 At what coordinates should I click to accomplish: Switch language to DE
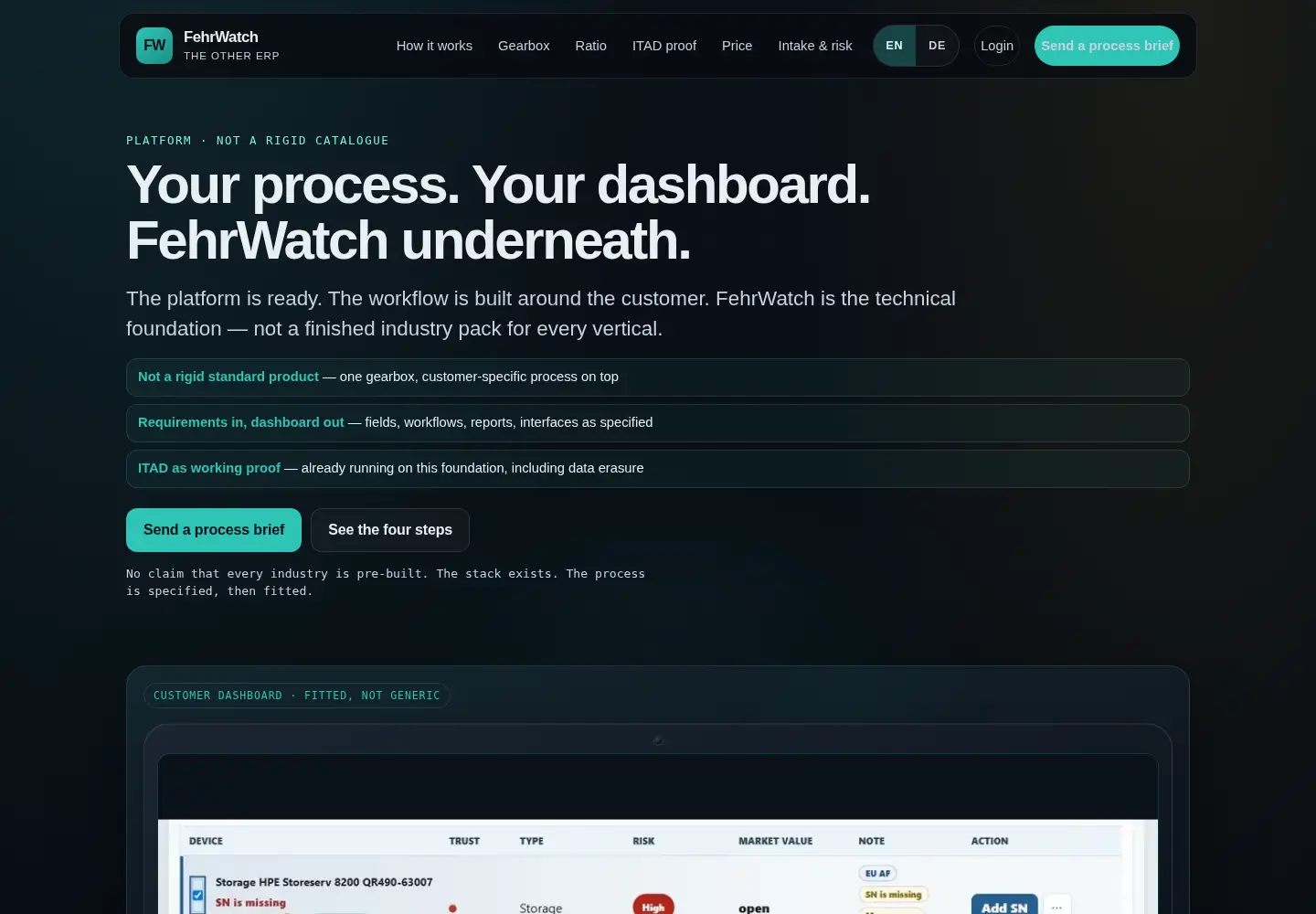[937, 46]
